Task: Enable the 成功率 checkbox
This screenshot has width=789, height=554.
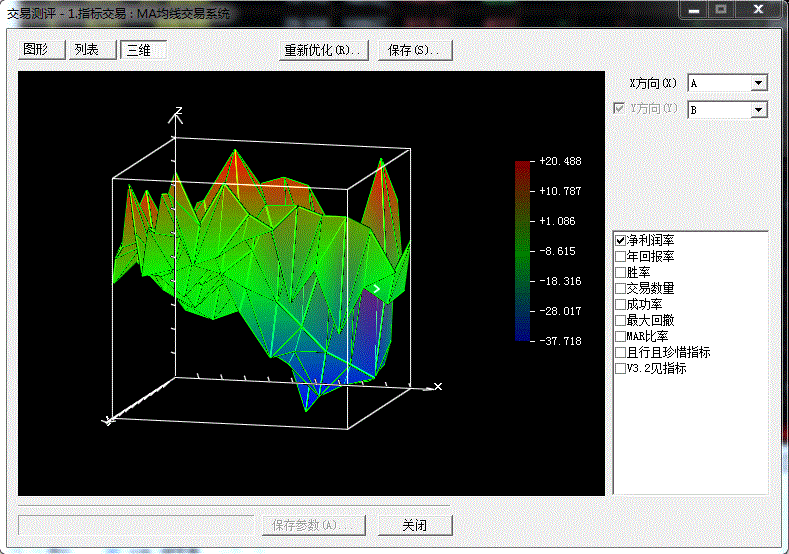Action: (620, 305)
